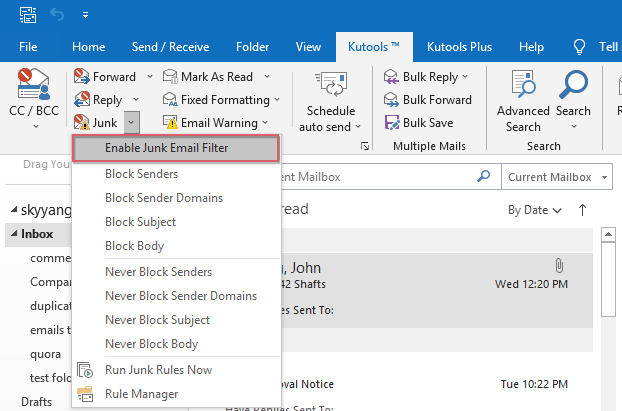622x411 pixels.
Task: Expand the Forward dropdown arrow
Action: pyautogui.click(x=150, y=76)
